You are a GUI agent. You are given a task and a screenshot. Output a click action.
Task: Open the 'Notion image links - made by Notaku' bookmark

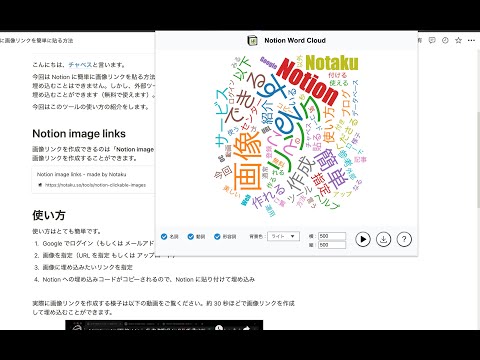(x=93, y=179)
